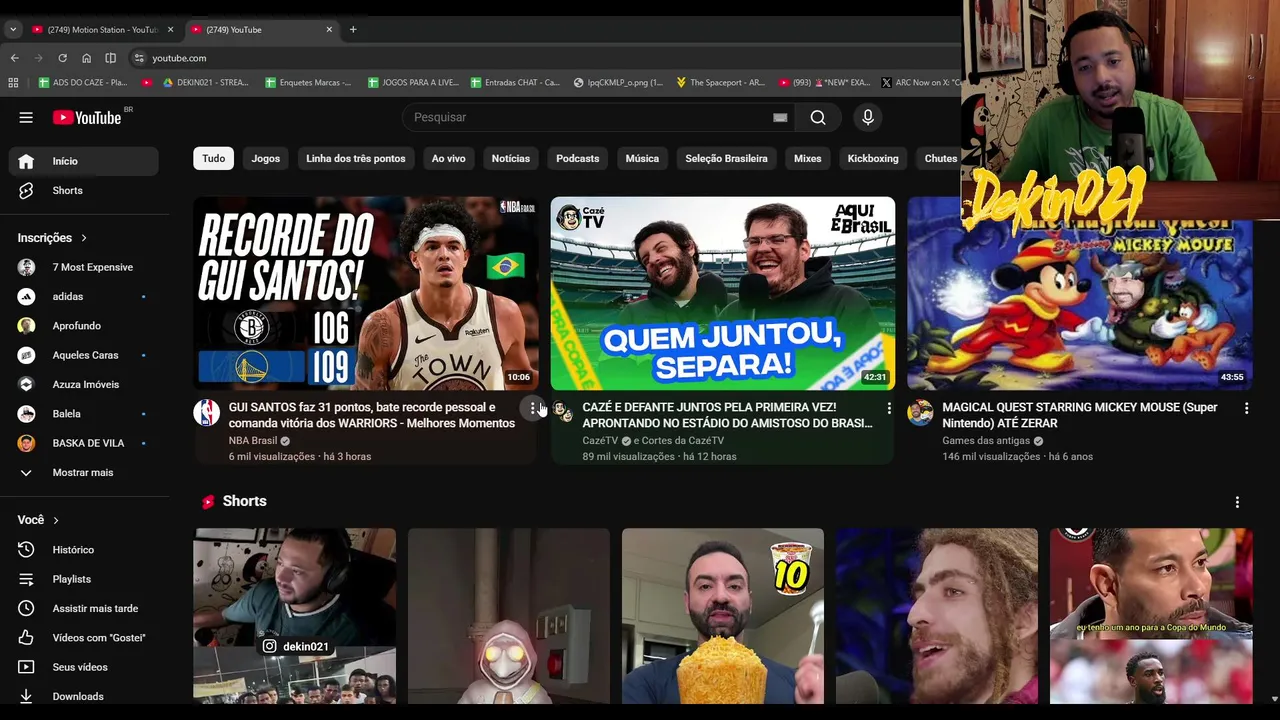The width and height of the screenshot is (1280, 720).
Task: Open 7 Most Expensive subscription
Action: point(84,267)
